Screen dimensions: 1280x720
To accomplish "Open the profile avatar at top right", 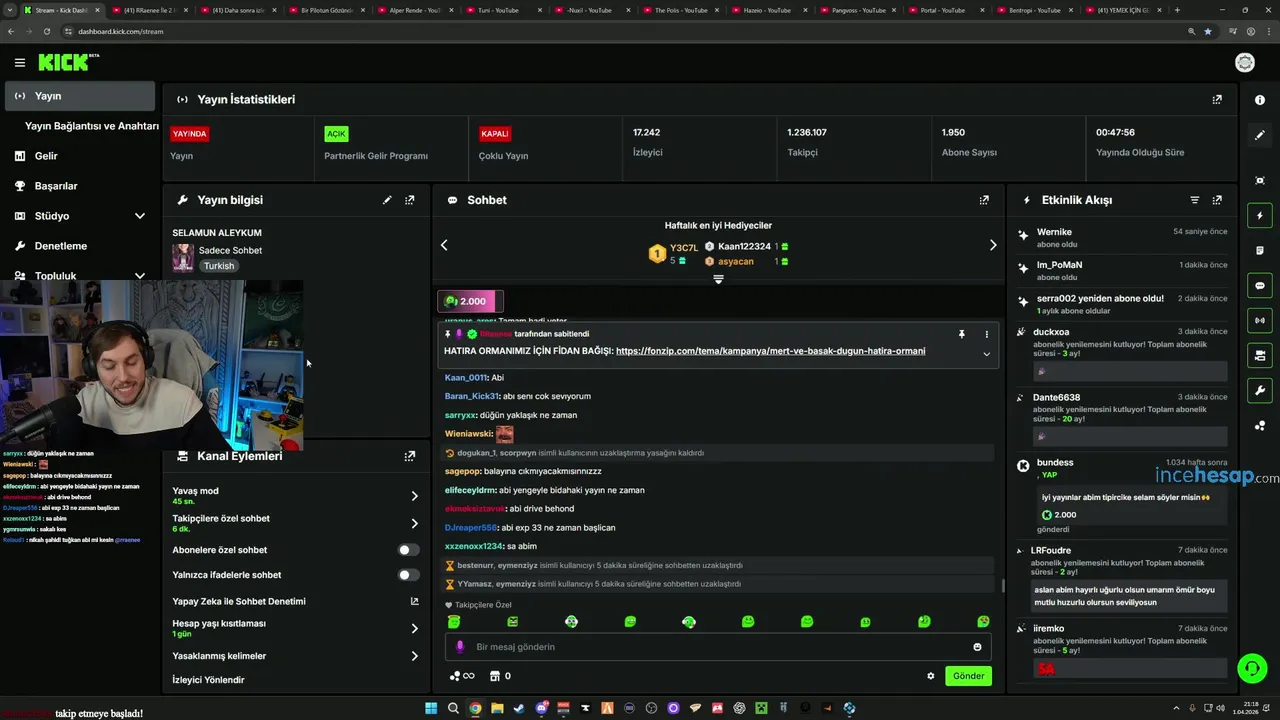I will (1245, 63).
